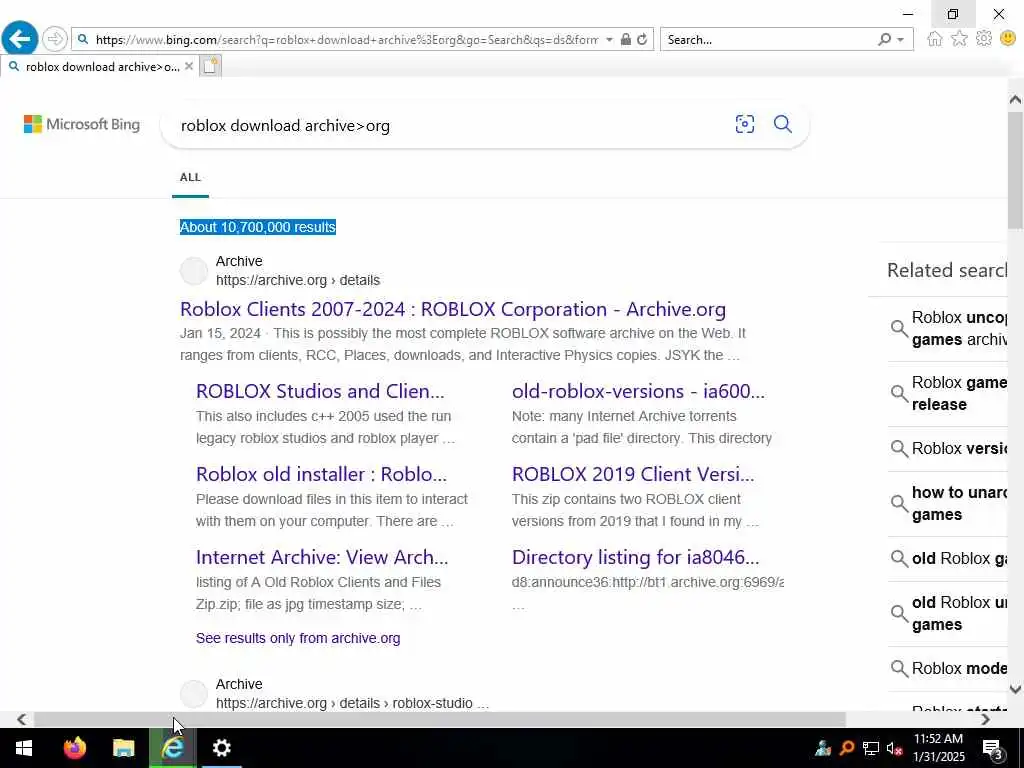Open related search 'old Roblox u... games'
The width and height of the screenshot is (1024, 768).
pyautogui.click(x=949, y=613)
